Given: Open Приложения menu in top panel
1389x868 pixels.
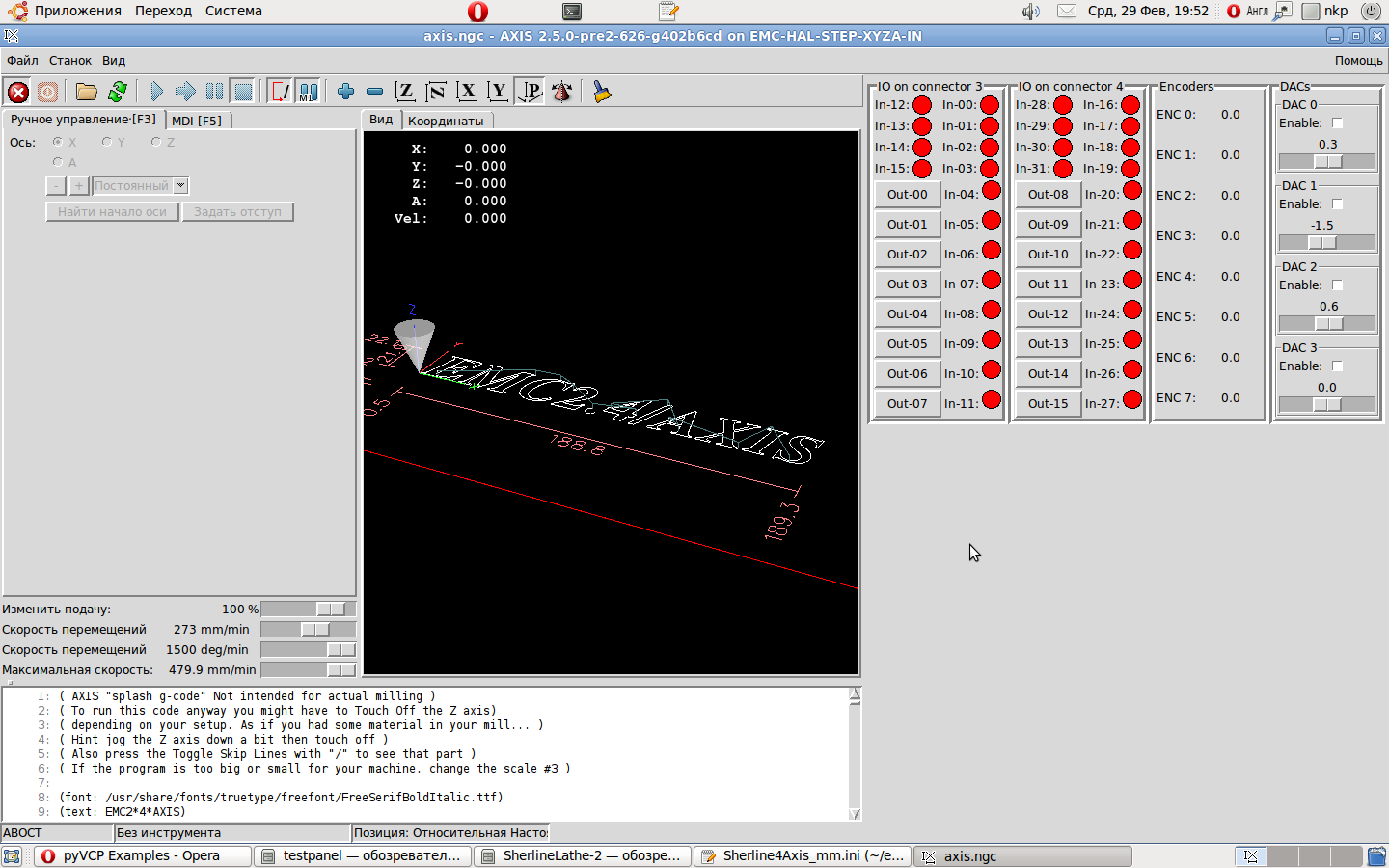Looking at the screenshot, I should click(78, 11).
